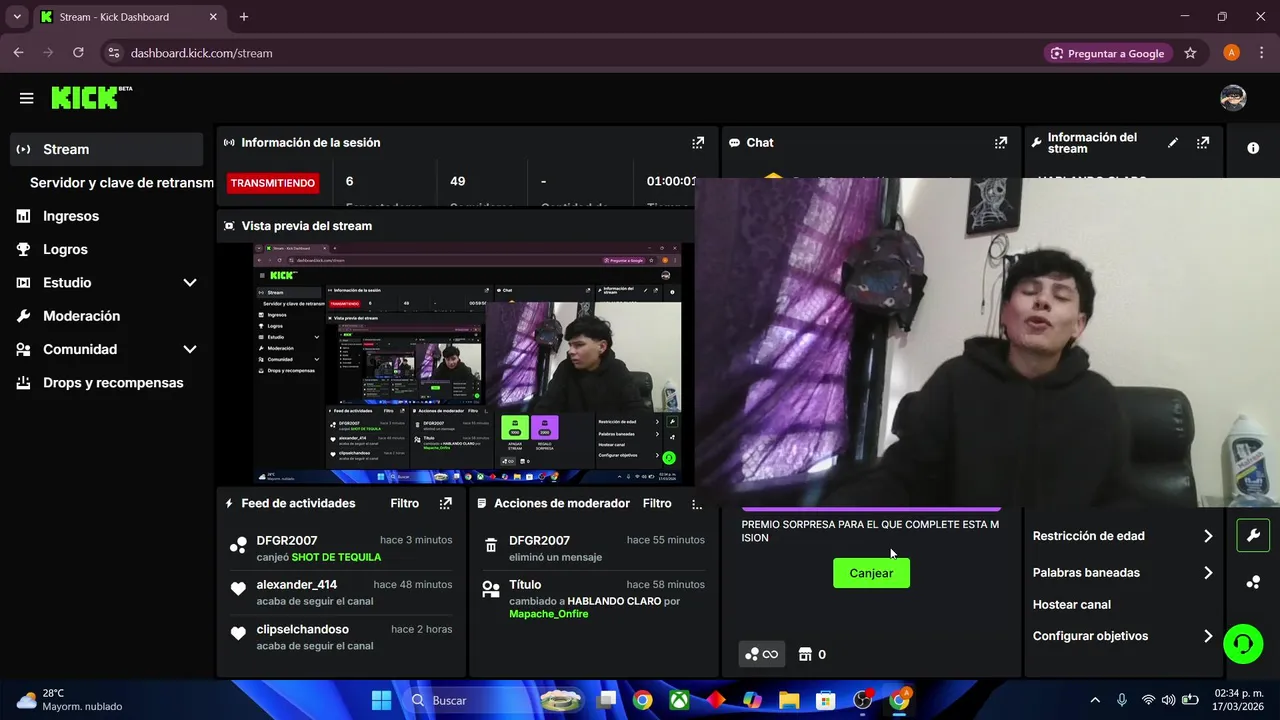Open OBS Studio from taskbar
The width and height of the screenshot is (1280, 720).
862,700
